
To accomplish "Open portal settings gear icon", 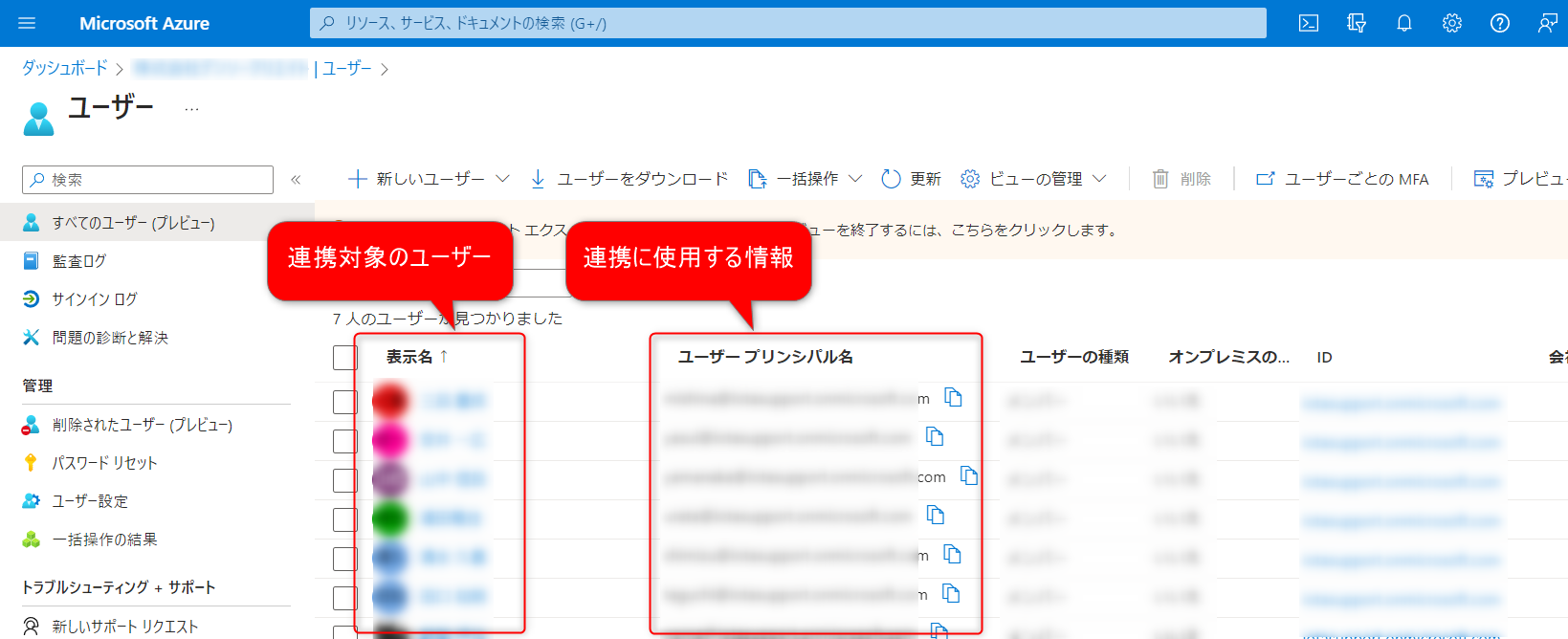I will (1451, 23).
